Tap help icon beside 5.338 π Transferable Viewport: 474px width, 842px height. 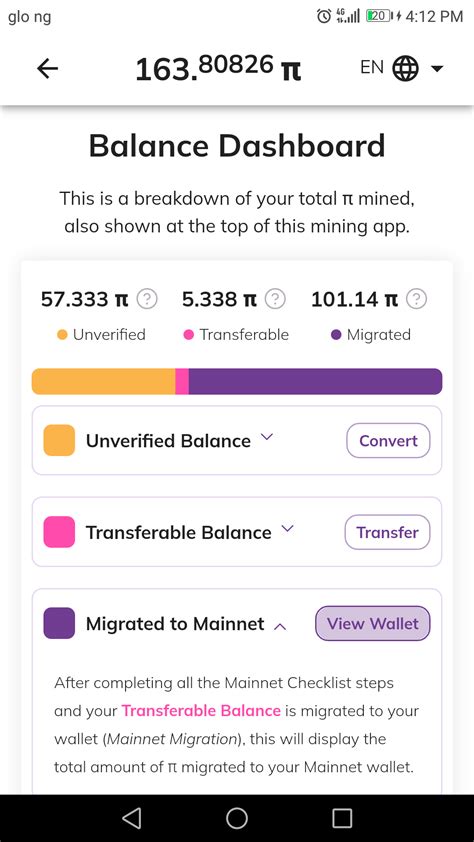275,299
